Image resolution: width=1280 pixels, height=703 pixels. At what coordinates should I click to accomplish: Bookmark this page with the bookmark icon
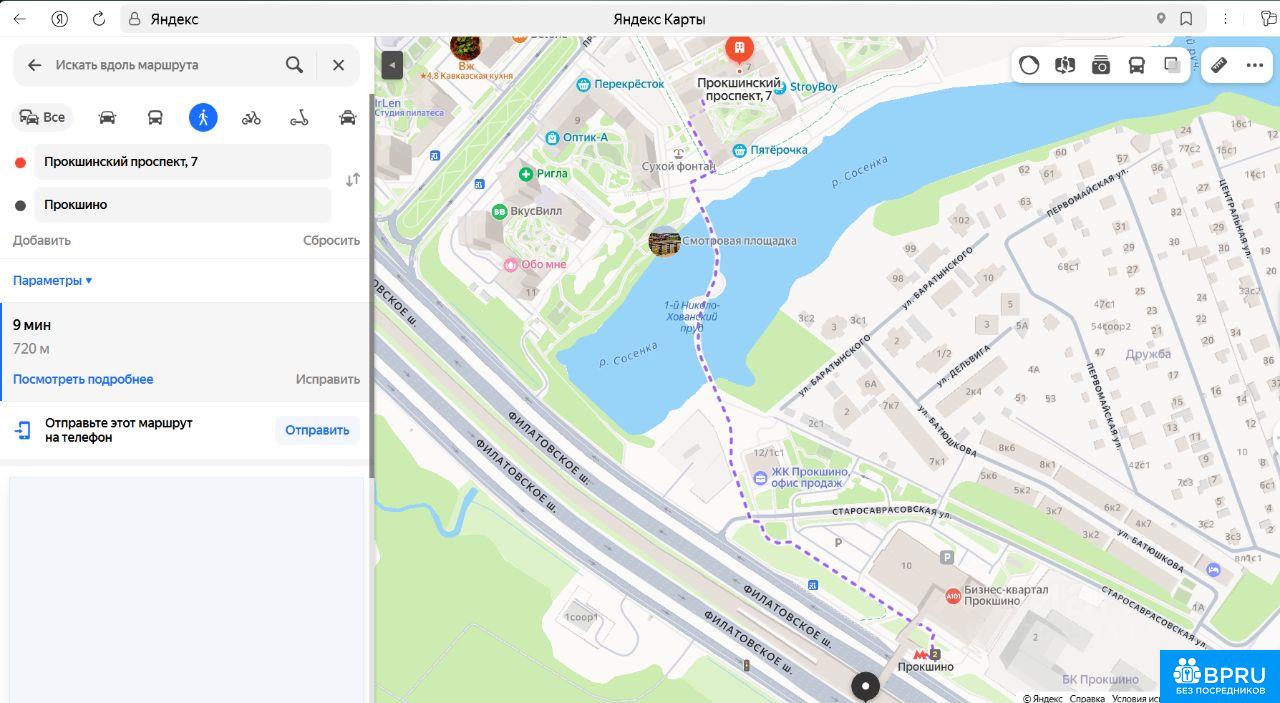(x=1186, y=19)
